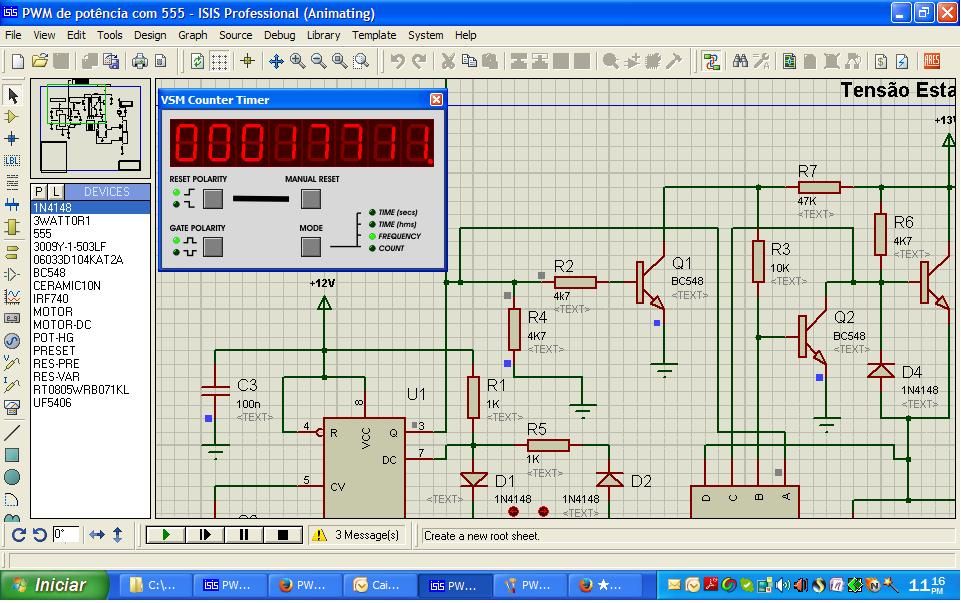Toggle the Reset Polarity button

[x=213, y=199]
